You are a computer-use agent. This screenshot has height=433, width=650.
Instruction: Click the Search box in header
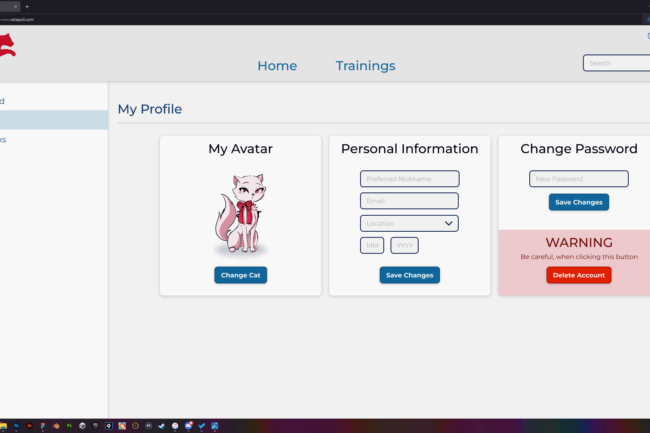pos(616,63)
